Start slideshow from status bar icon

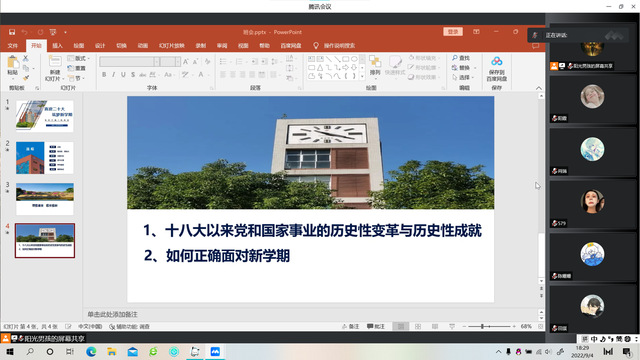452,327
